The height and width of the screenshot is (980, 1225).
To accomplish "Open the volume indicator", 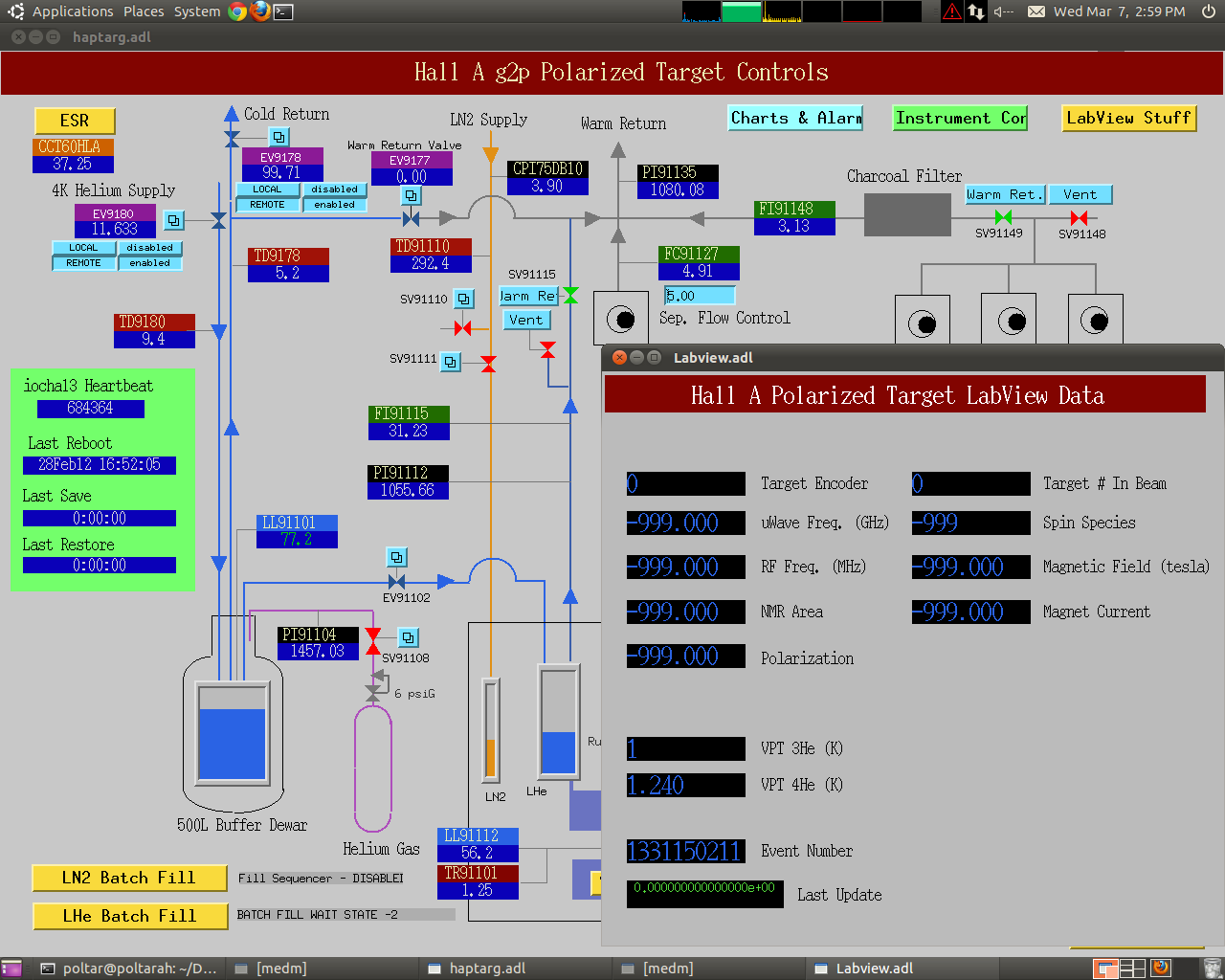I will click(x=1003, y=11).
